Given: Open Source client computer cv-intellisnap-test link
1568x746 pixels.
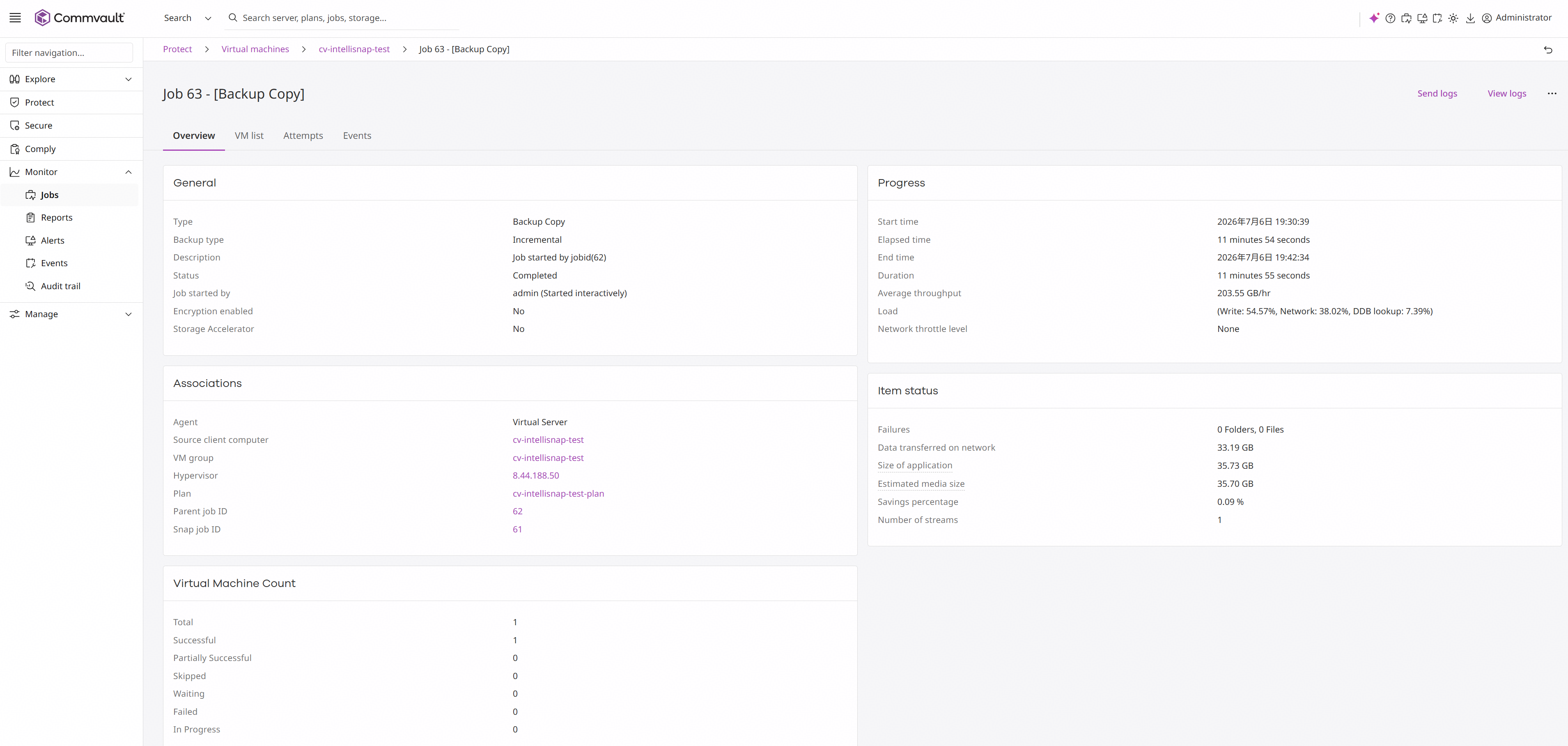Looking at the screenshot, I should tap(548, 440).
